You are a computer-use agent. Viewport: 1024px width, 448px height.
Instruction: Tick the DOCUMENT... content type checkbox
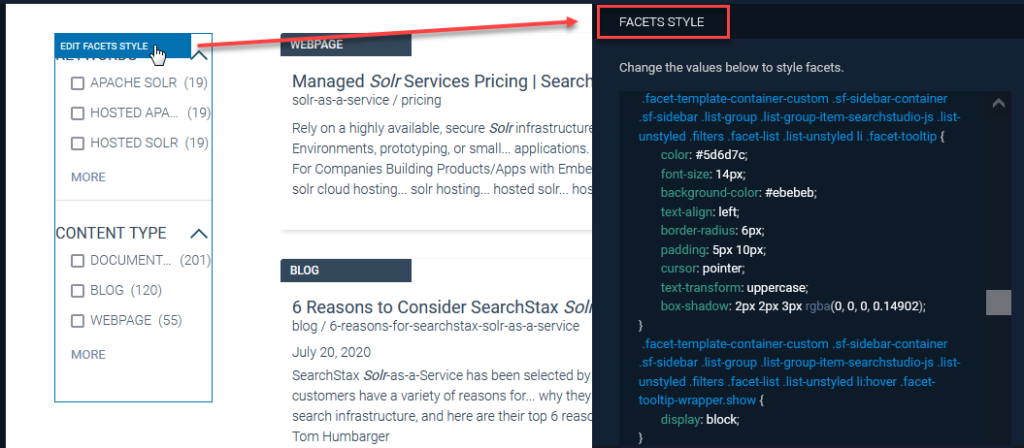pos(78,261)
